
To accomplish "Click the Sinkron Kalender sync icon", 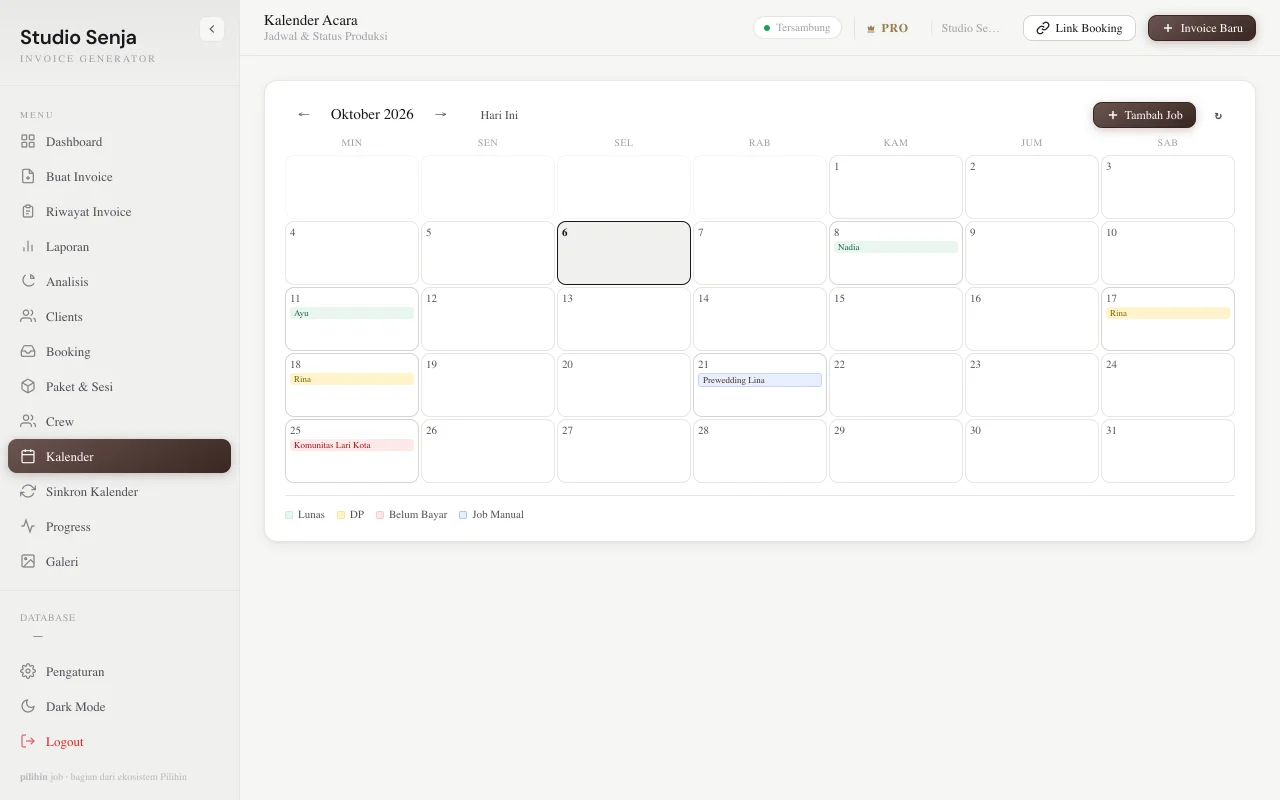I will click(x=28, y=492).
